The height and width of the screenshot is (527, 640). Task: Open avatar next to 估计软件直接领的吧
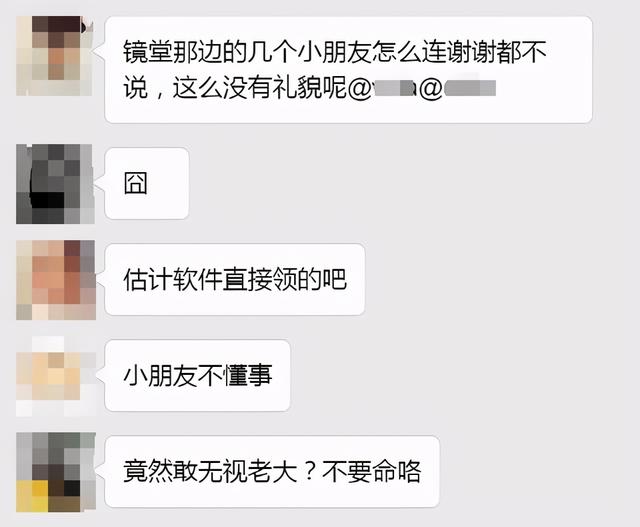(56, 280)
